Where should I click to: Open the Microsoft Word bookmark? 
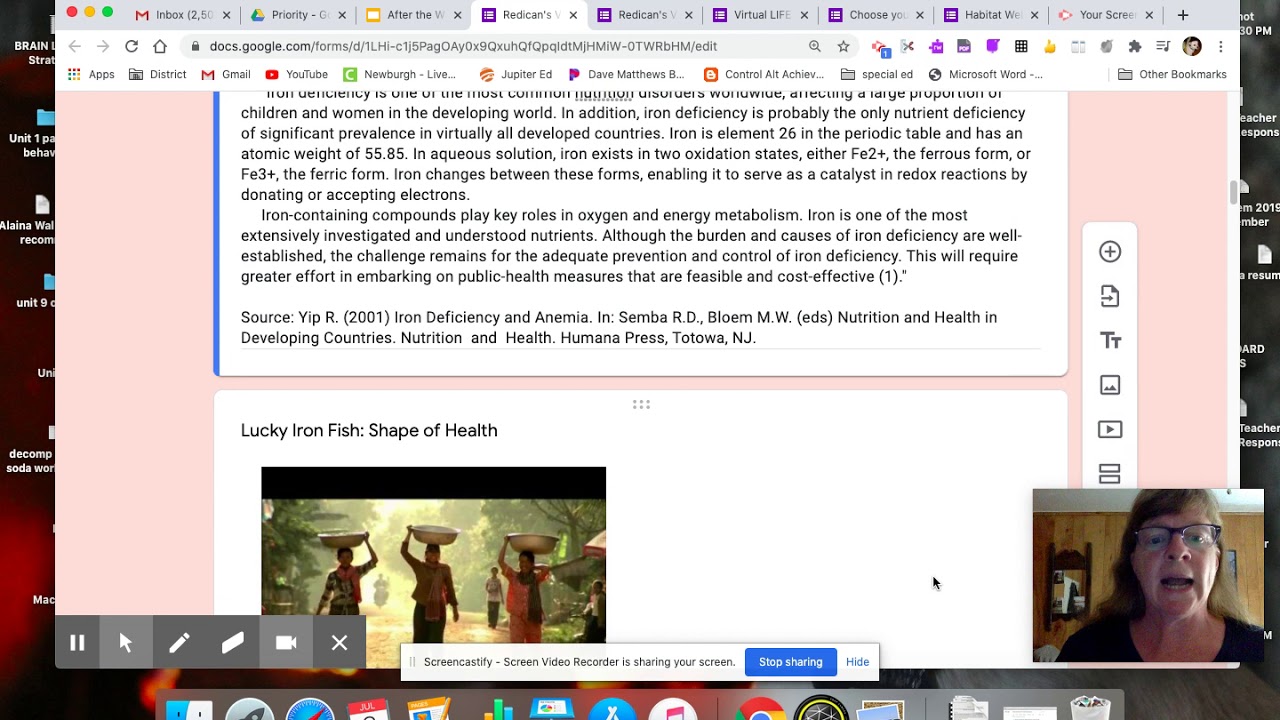pyautogui.click(x=986, y=74)
